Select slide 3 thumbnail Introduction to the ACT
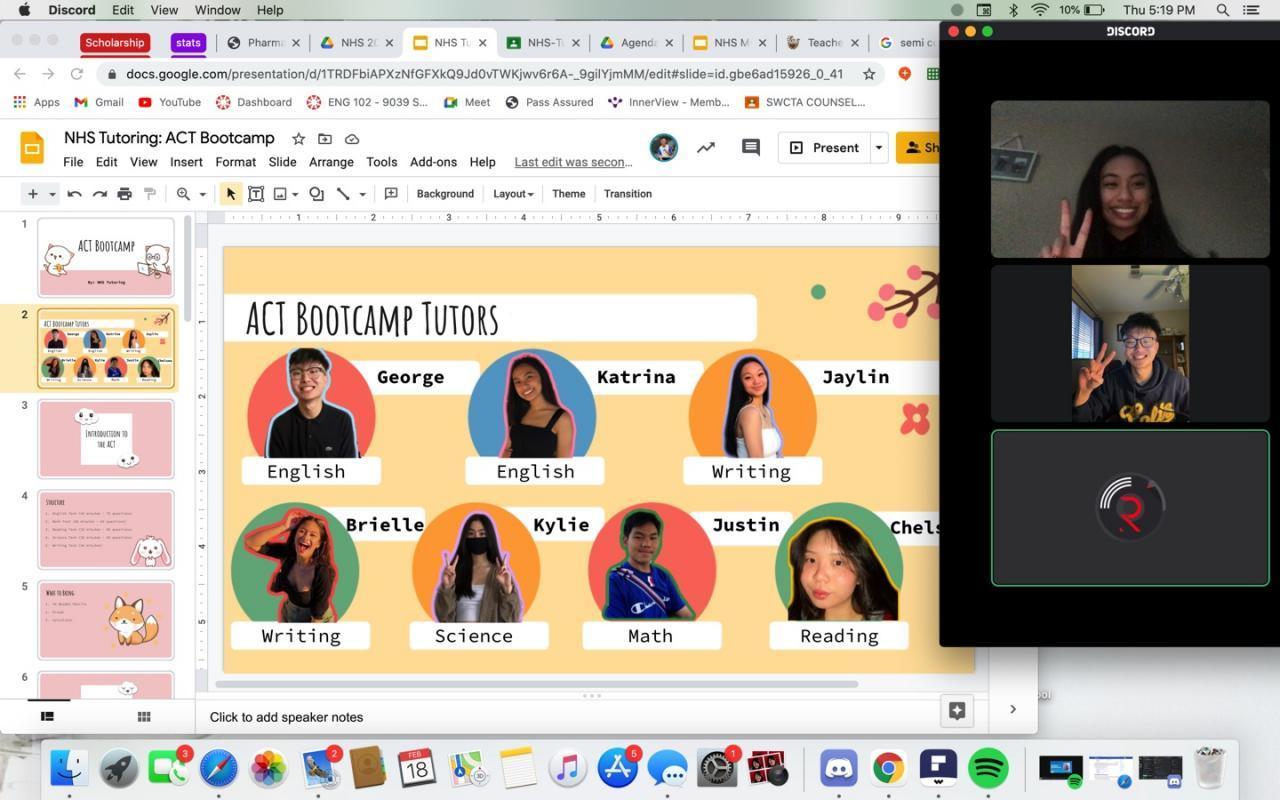This screenshot has width=1280, height=800. click(106, 438)
